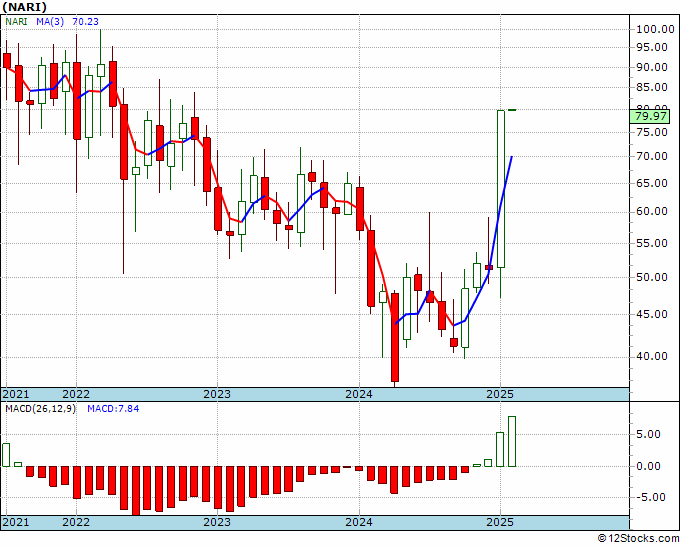Click the 90.00 price axis label
This screenshot has width=680, height=546.
pos(652,67)
